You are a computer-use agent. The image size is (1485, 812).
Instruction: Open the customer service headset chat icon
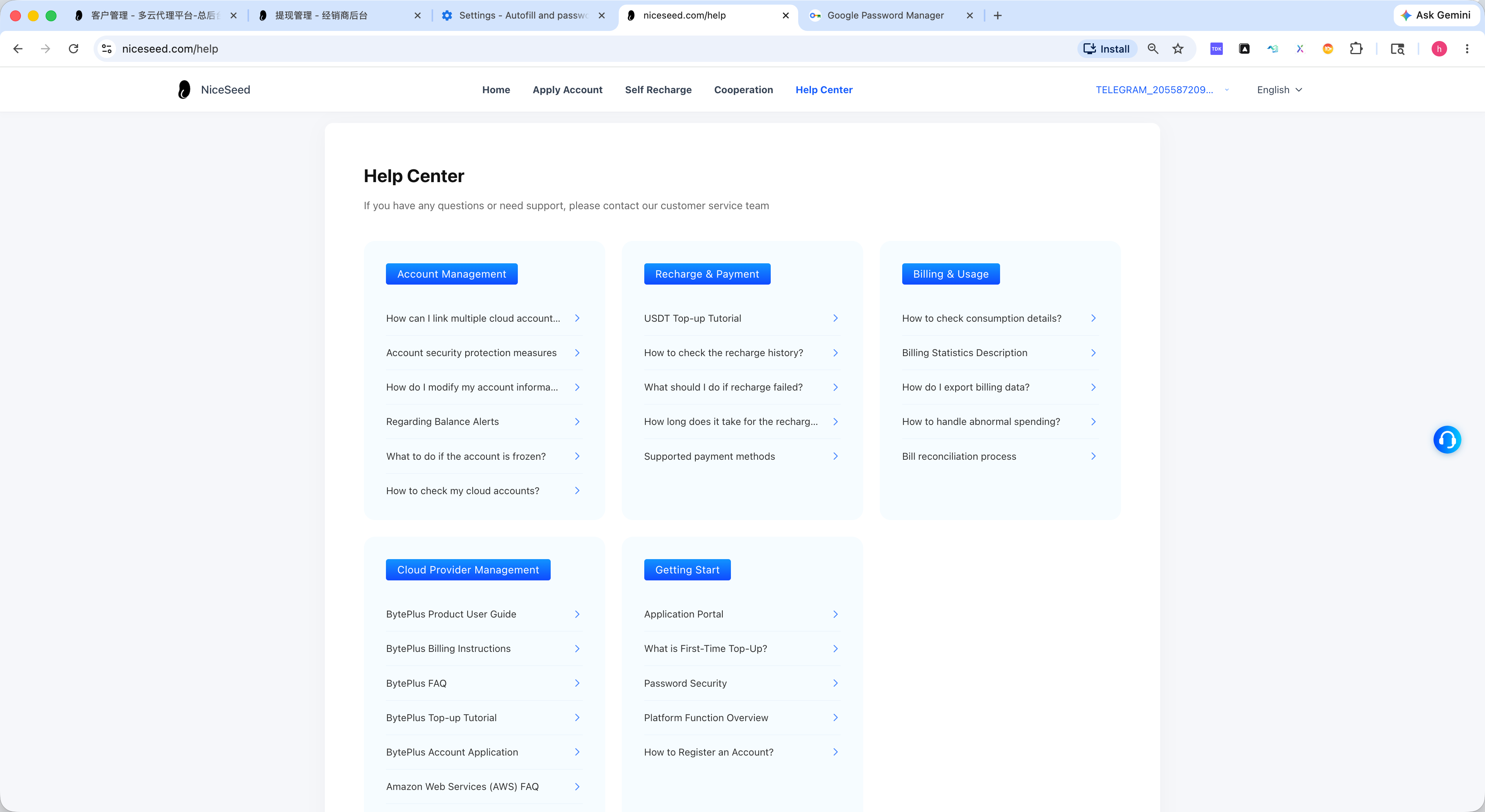click(x=1447, y=440)
